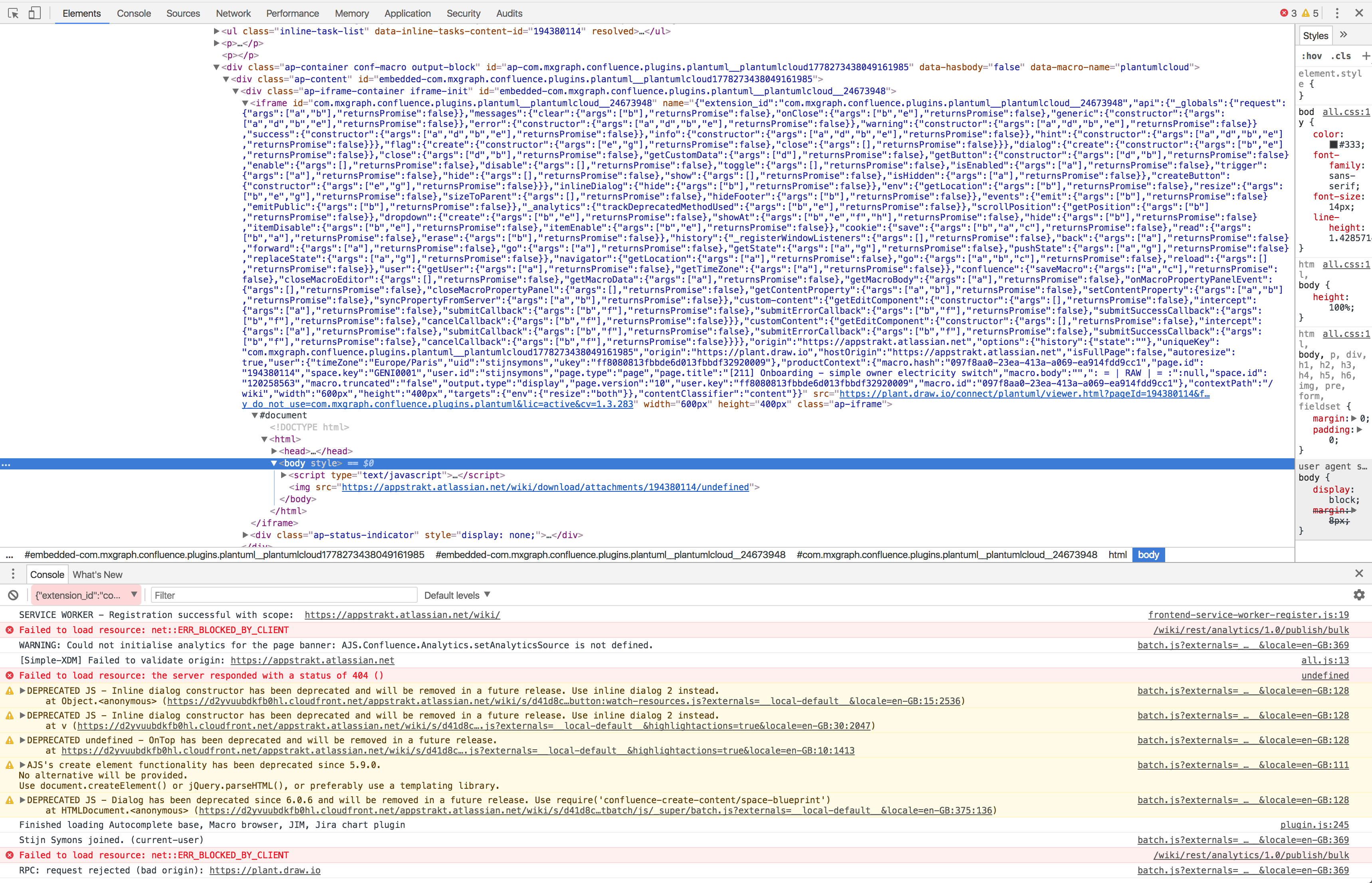Select the html breadcrumb item
This screenshot has height=883, width=1372.
tap(1117, 554)
